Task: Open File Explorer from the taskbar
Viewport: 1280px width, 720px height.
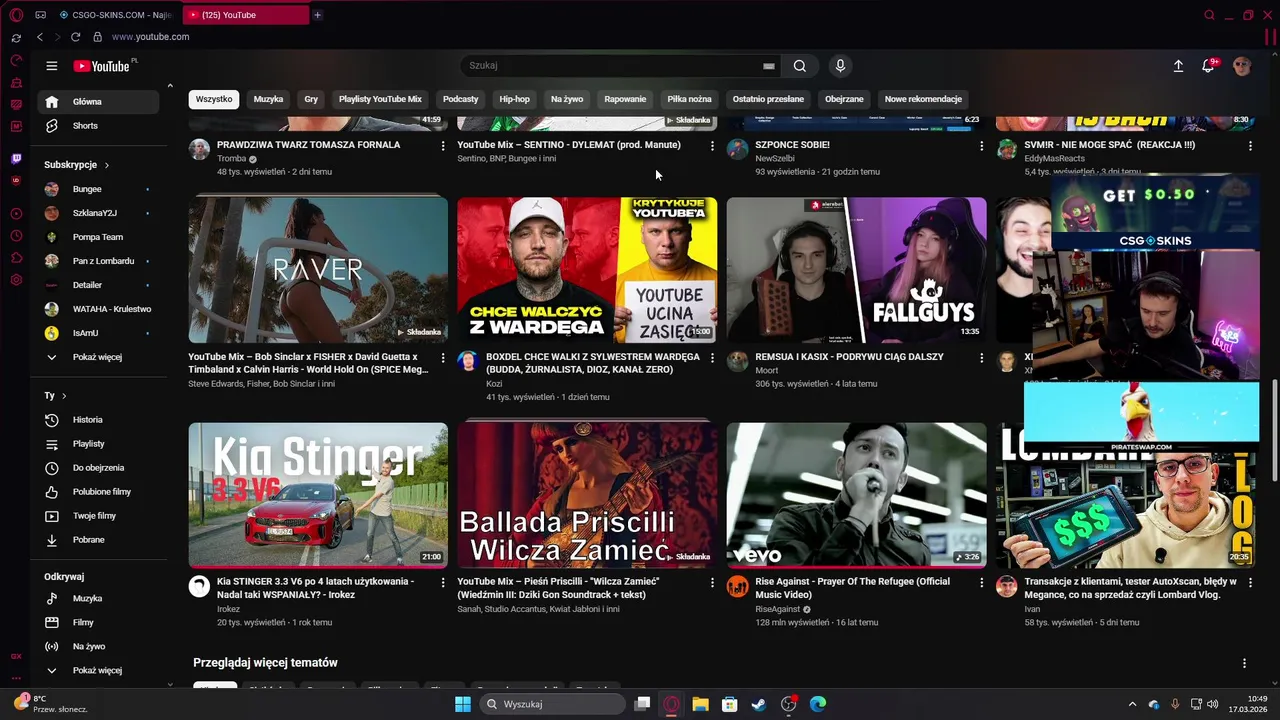Action: pyautogui.click(x=700, y=704)
